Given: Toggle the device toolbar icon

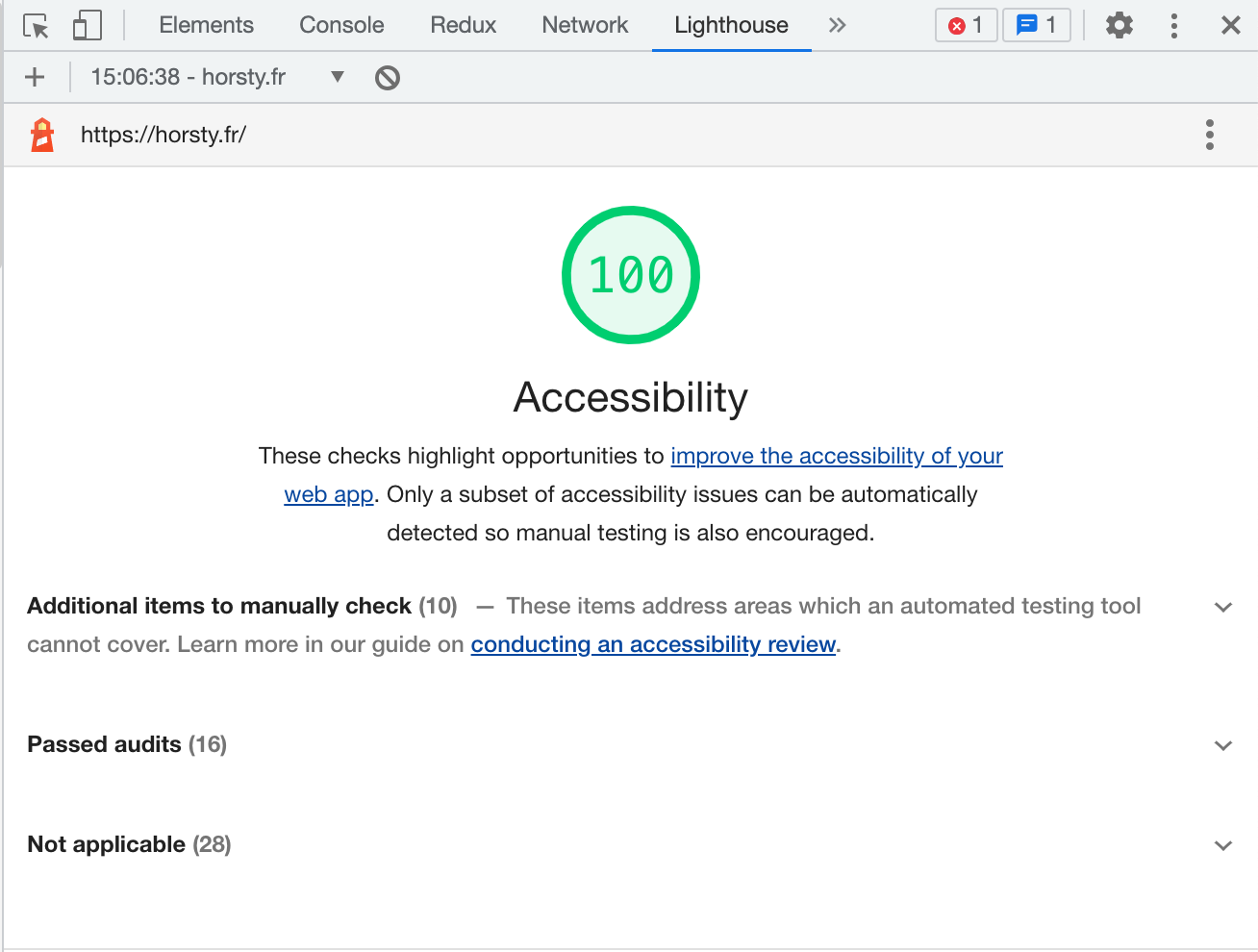Looking at the screenshot, I should click(88, 26).
